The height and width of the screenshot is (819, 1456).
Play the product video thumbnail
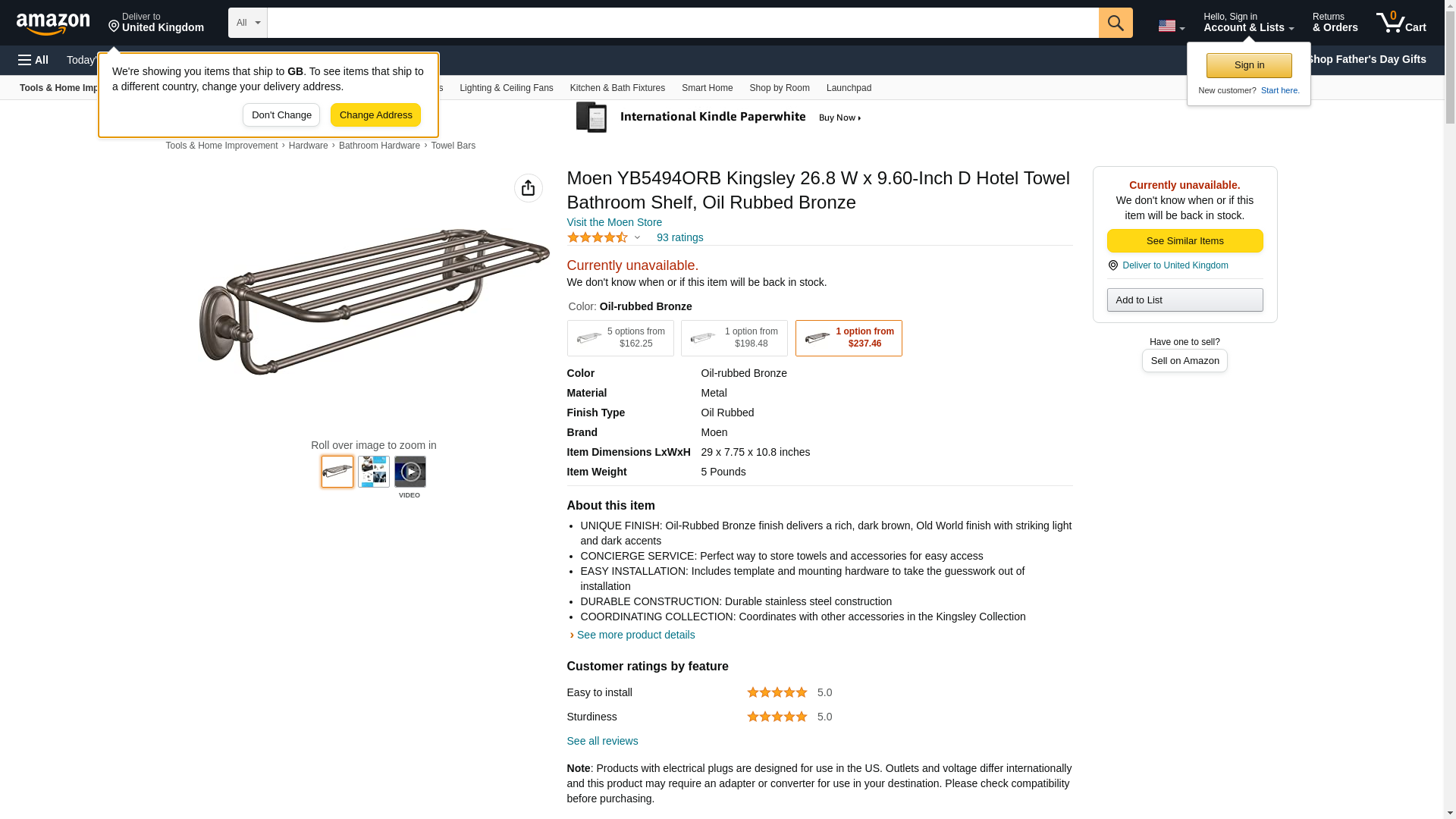[x=409, y=472]
